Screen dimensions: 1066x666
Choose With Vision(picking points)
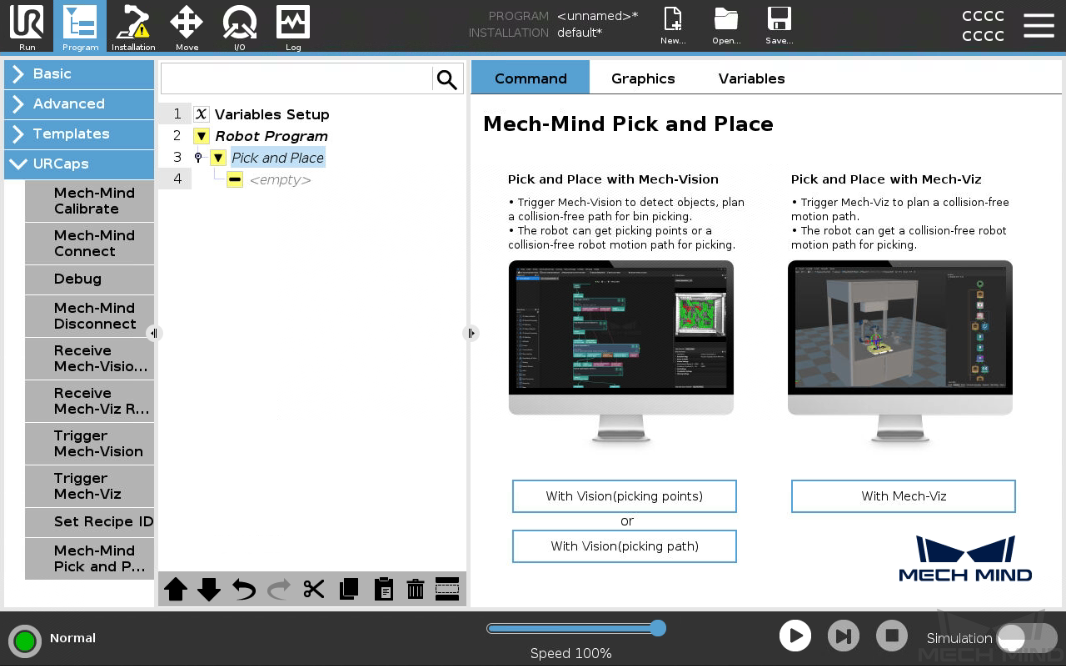(x=624, y=496)
